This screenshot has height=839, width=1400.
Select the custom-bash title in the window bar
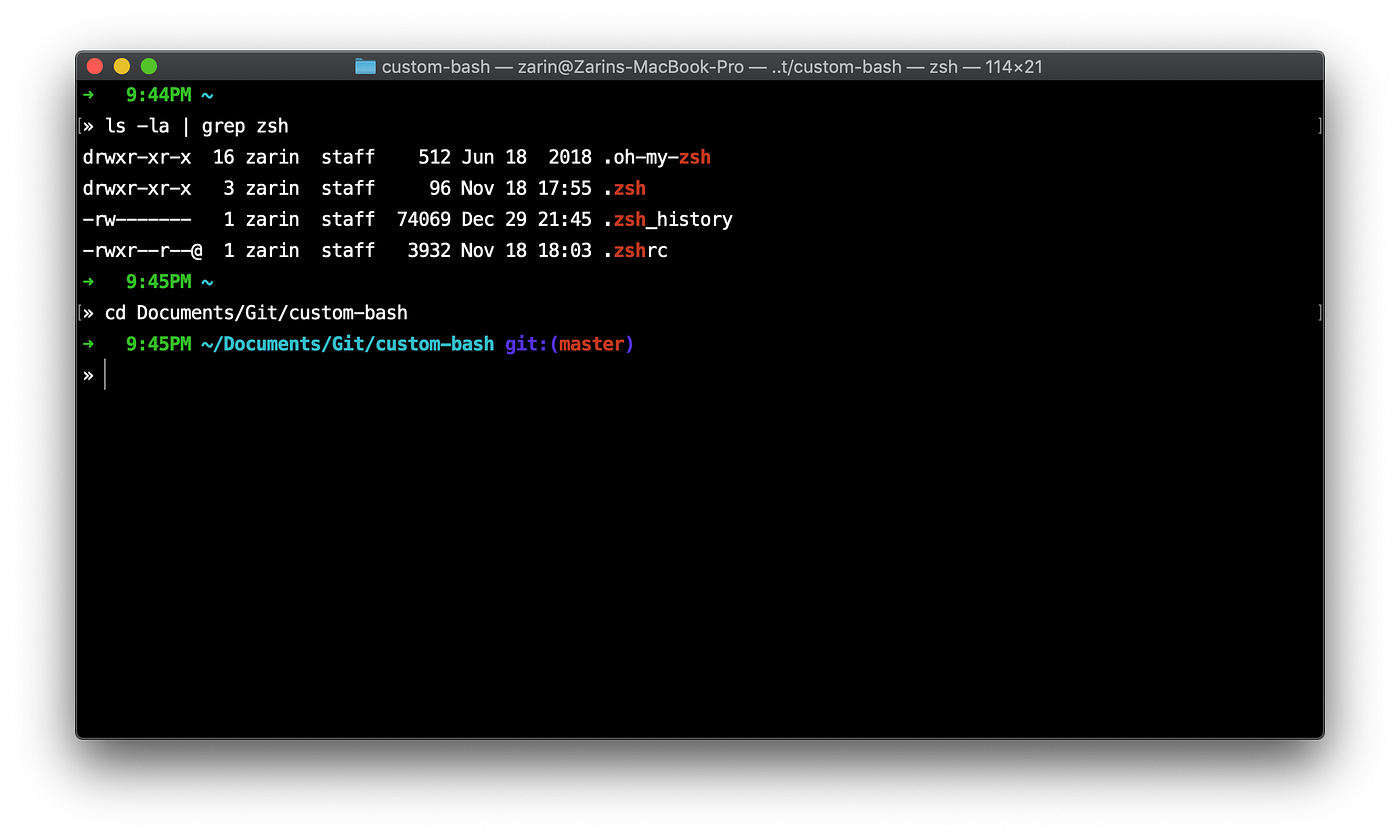pyautogui.click(x=435, y=66)
